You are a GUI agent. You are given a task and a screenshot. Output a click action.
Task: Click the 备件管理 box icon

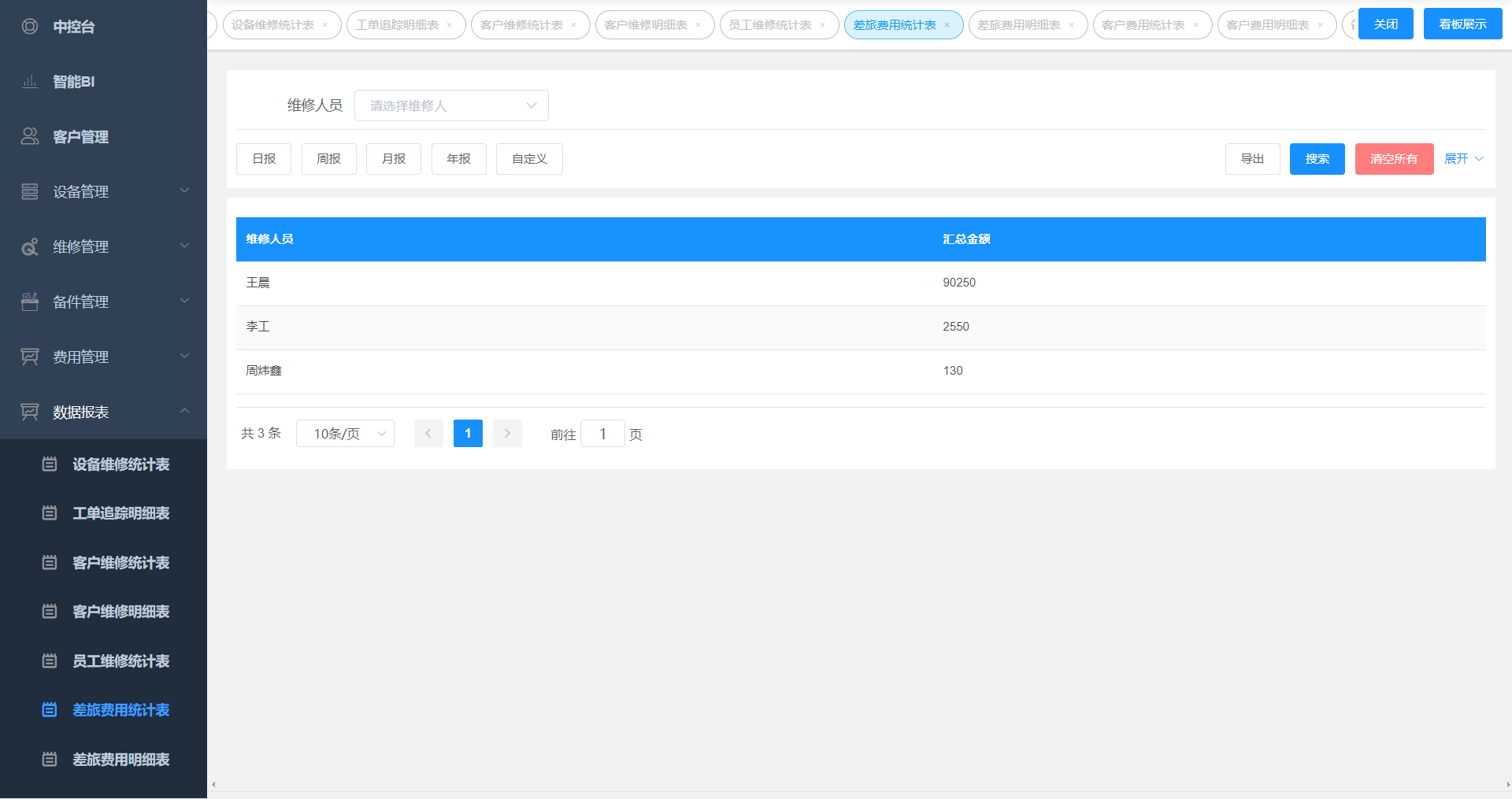click(30, 302)
